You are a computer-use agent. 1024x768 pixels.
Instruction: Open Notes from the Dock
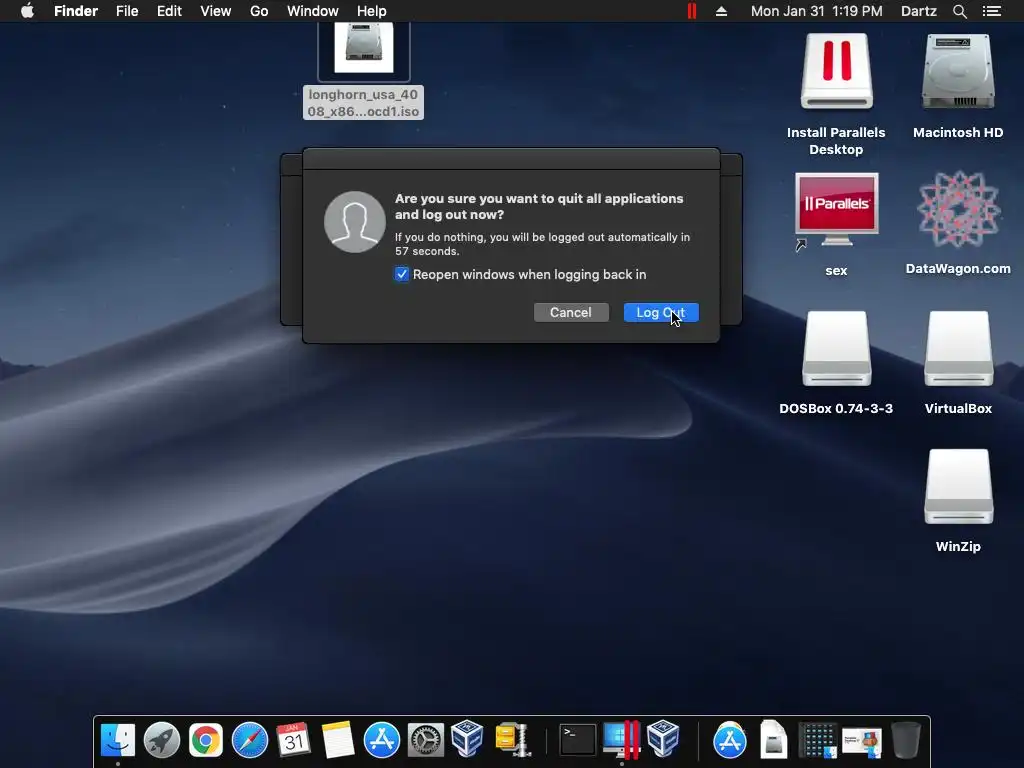(338, 740)
